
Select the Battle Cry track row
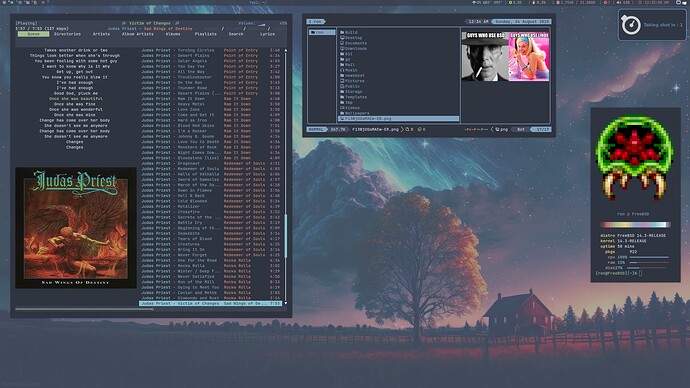[x=211, y=223]
